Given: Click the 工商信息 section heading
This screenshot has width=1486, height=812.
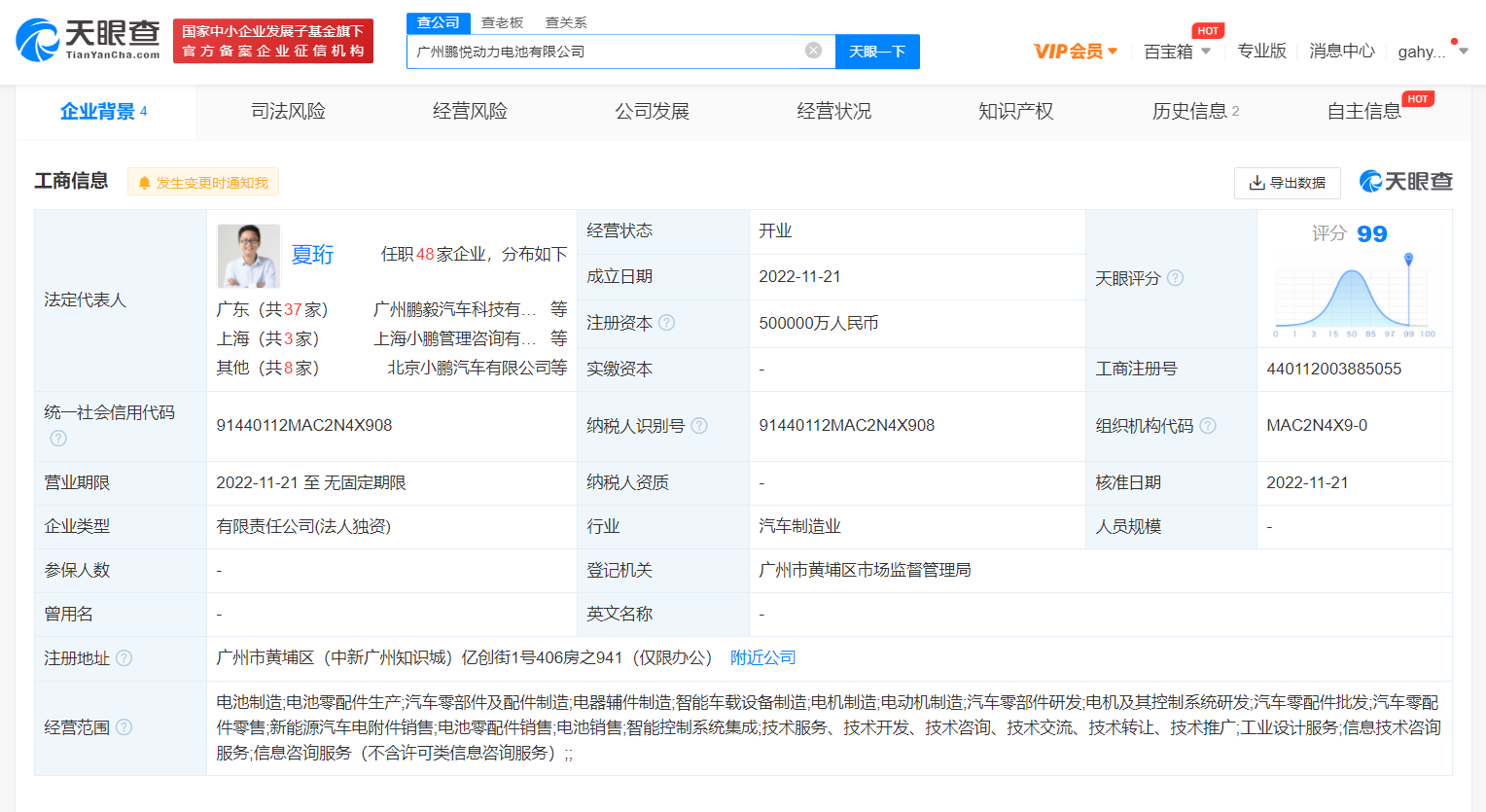Looking at the screenshot, I should tap(71, 181).
